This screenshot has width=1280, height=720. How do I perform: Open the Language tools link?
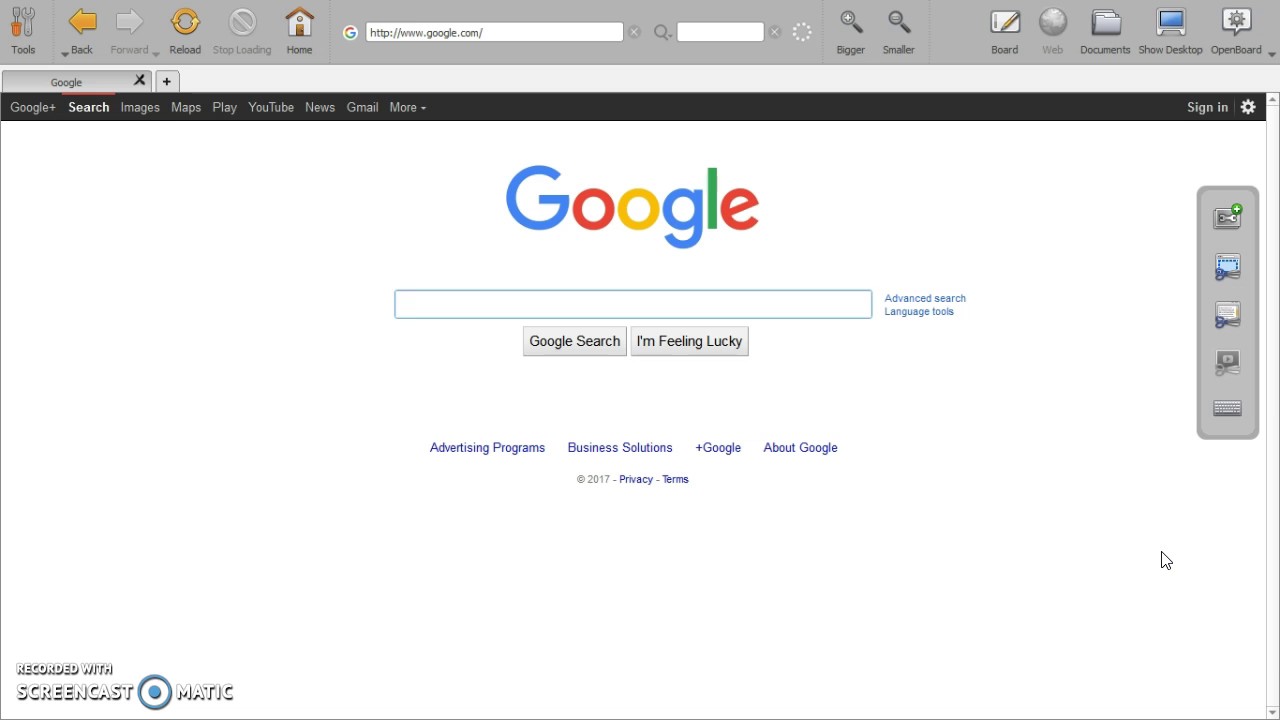919,311
